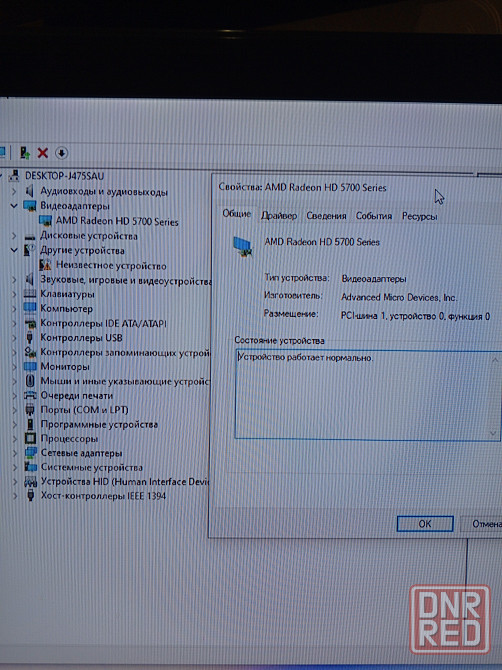
Task: Switch to the Общие tab
Action: 236,214
